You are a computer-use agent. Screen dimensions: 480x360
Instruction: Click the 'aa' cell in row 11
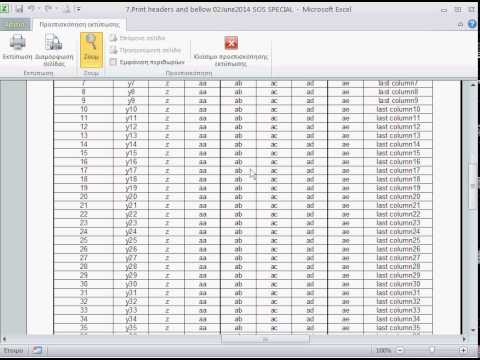click(202, 118)
